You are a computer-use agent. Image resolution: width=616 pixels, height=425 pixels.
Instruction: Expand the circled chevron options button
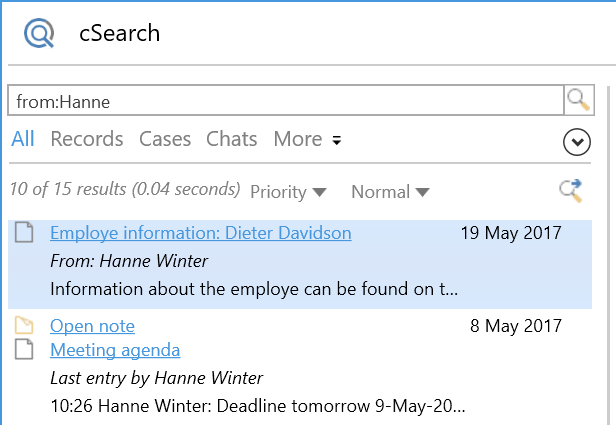click(x=577, y=143)
